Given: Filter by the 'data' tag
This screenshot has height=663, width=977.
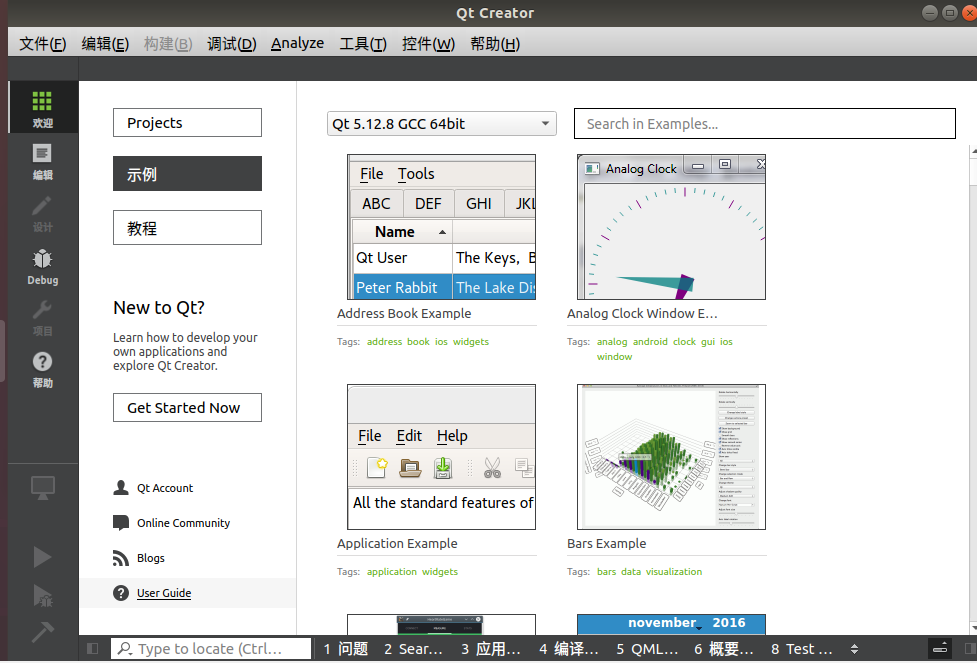Looking at the screenshot, I should click(x=631, y=571).
